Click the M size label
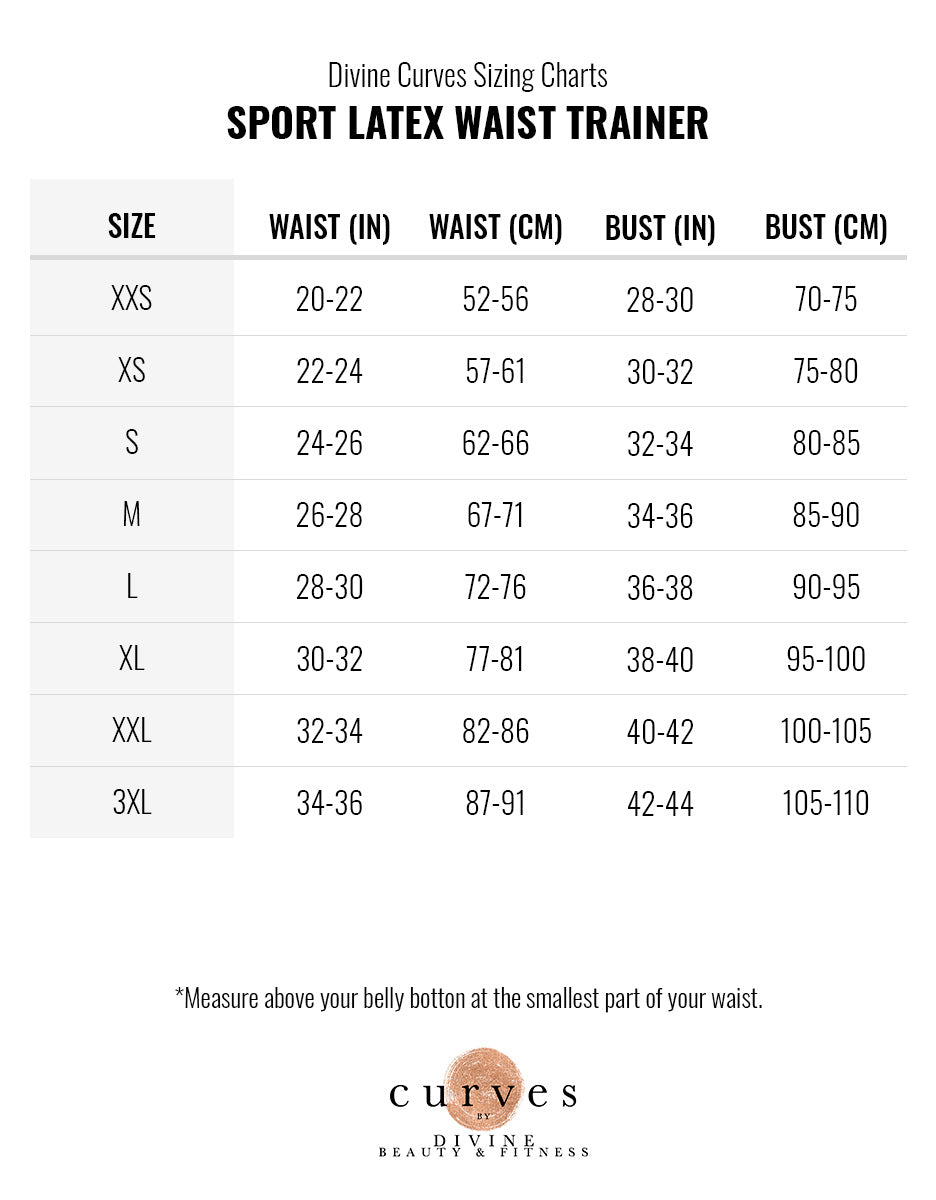The image size is (936, 1200). point(132,515)
